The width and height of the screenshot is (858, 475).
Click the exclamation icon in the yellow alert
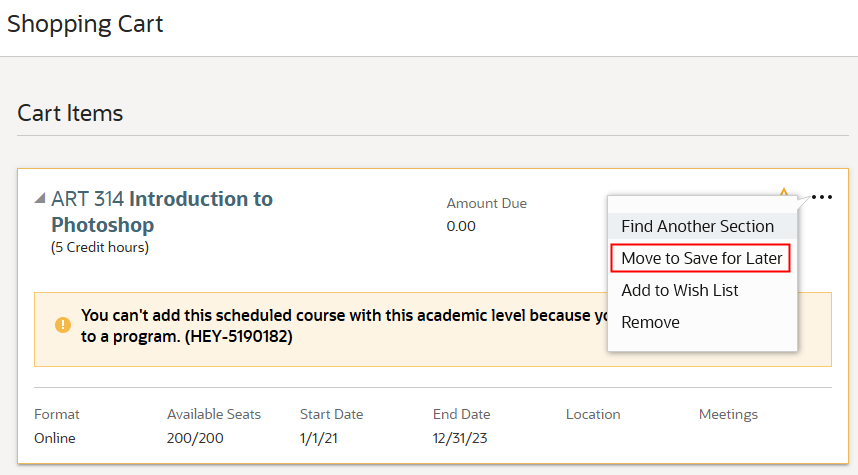tap(63, 325)
